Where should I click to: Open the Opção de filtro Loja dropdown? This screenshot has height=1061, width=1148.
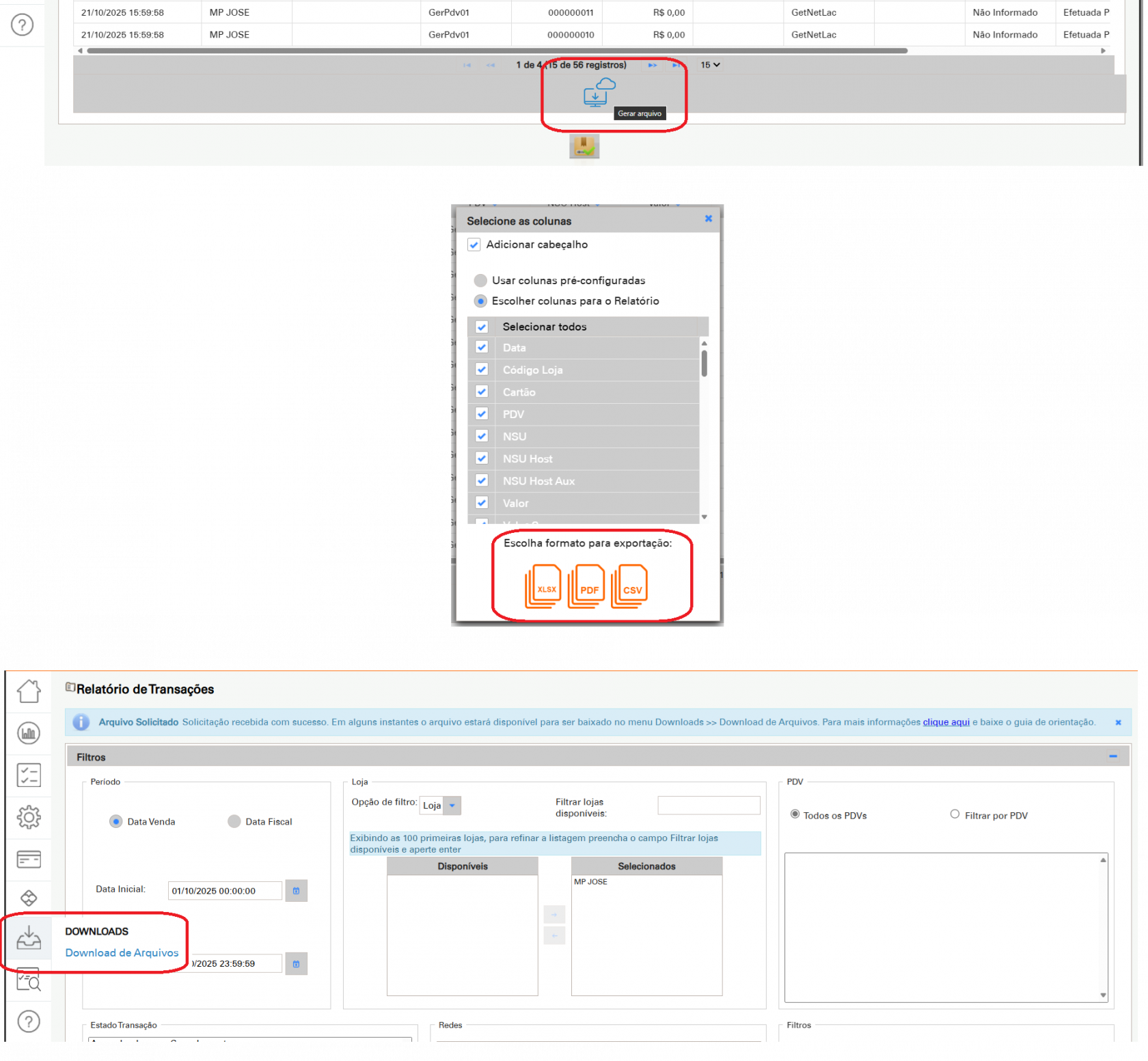click(x=441, y=805)
